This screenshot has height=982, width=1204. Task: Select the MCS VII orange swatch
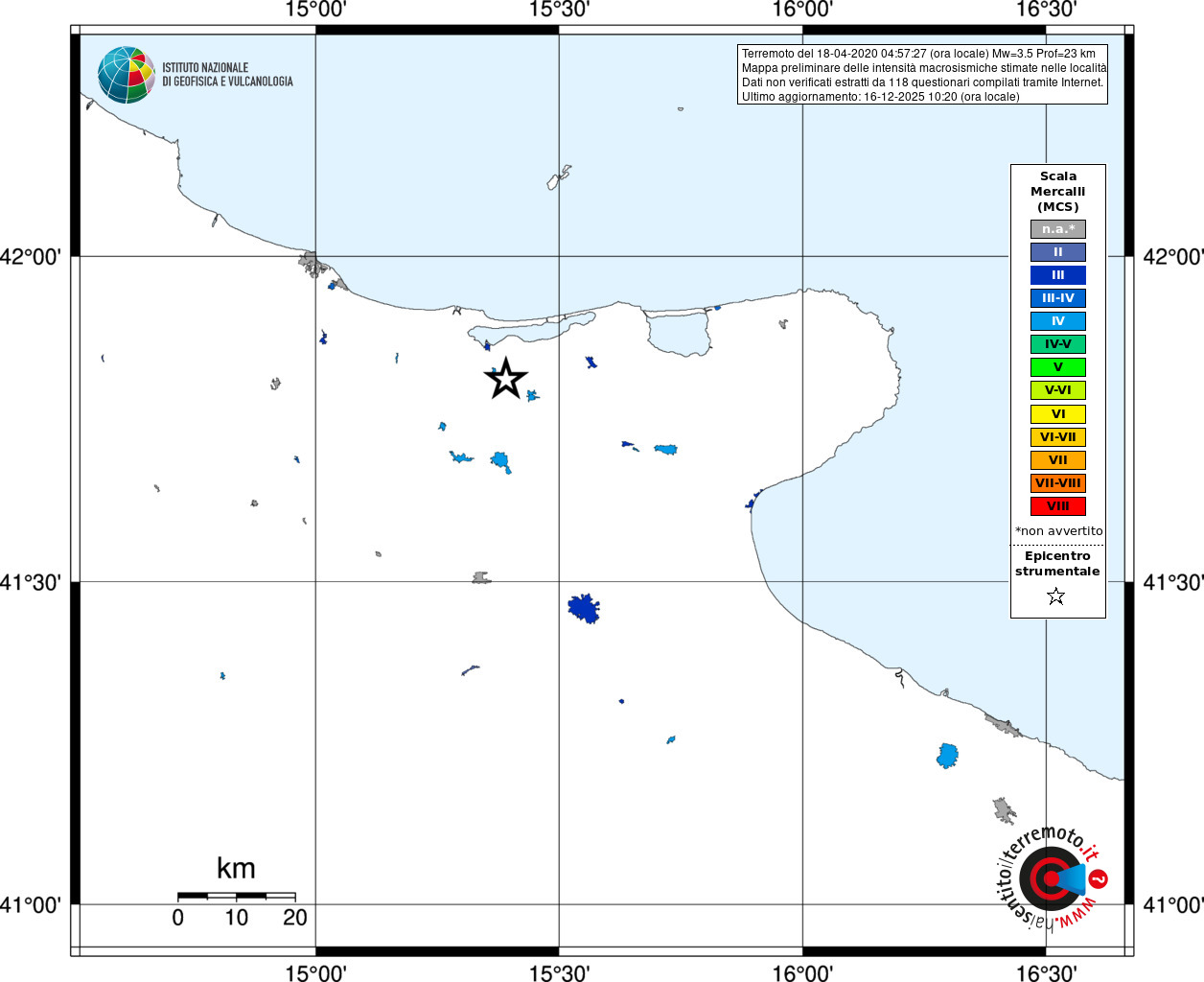[1058, 460]
